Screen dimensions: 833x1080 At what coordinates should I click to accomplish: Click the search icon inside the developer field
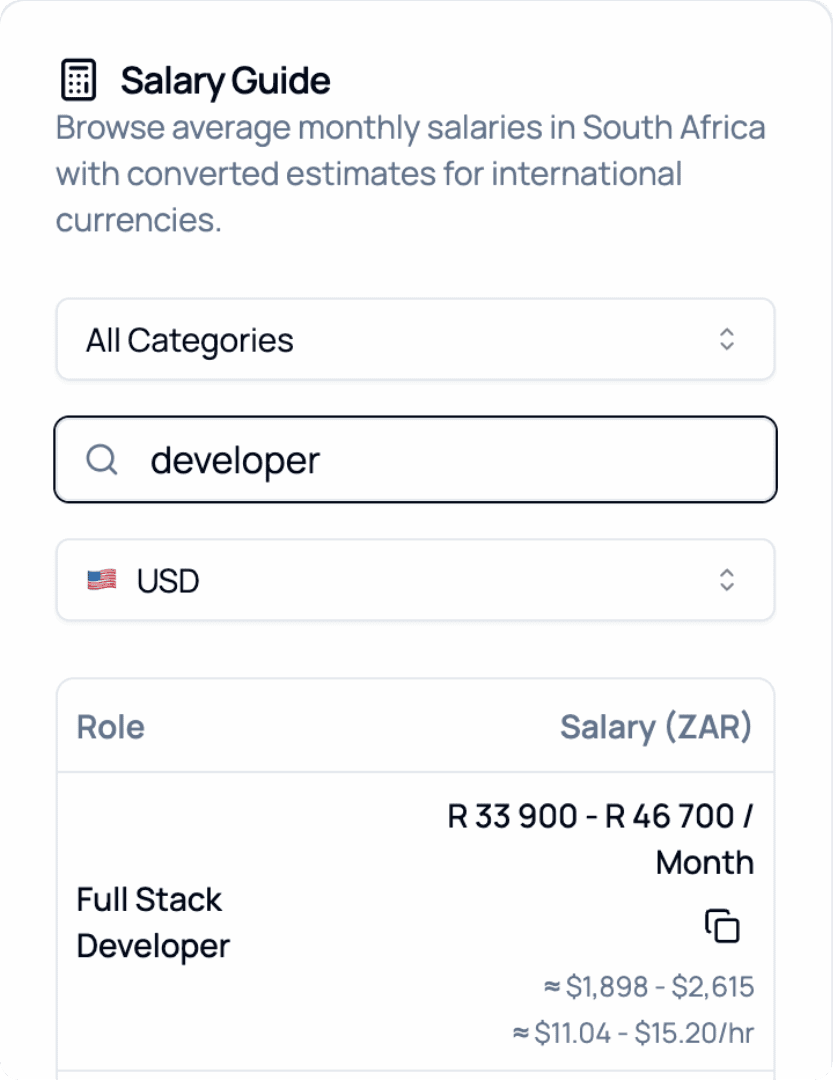point(101,460)
